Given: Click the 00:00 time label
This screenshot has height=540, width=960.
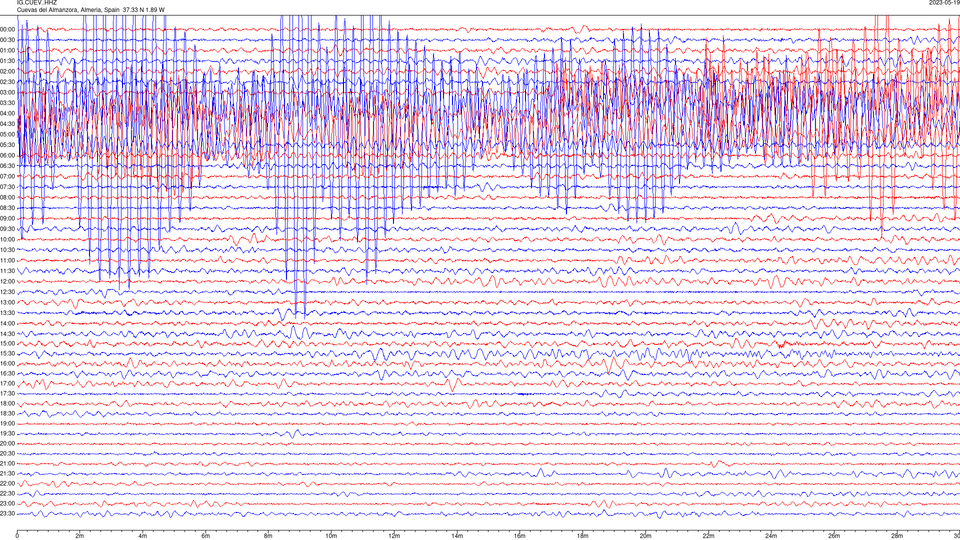Looking at the screenshot, I should click(x=7, y=29).
